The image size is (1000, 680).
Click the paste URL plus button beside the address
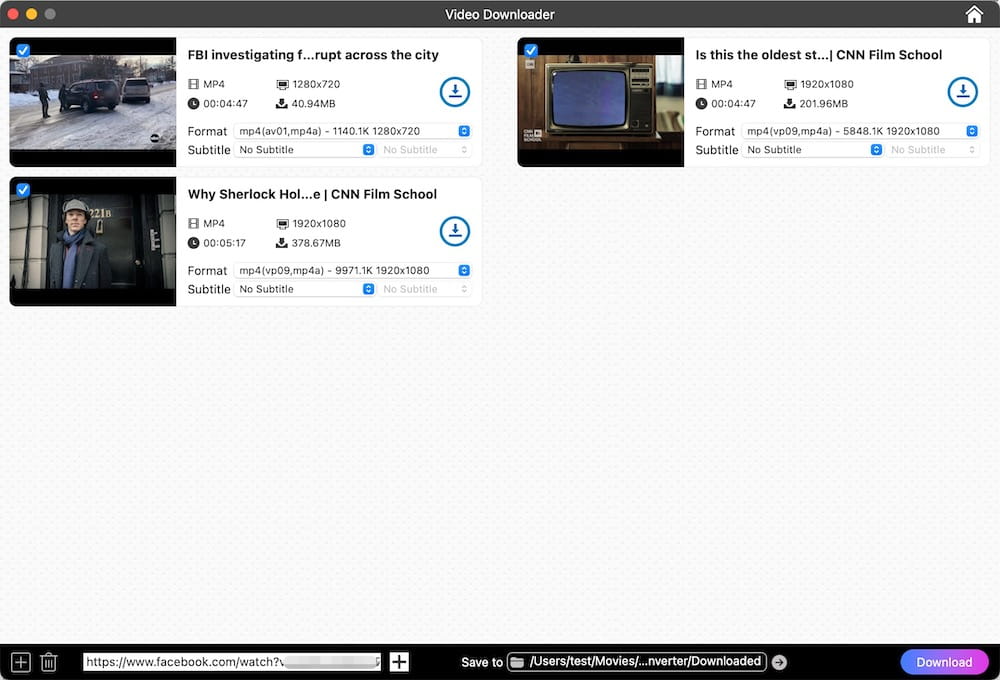pyautogui.click(x=399, y=661)
